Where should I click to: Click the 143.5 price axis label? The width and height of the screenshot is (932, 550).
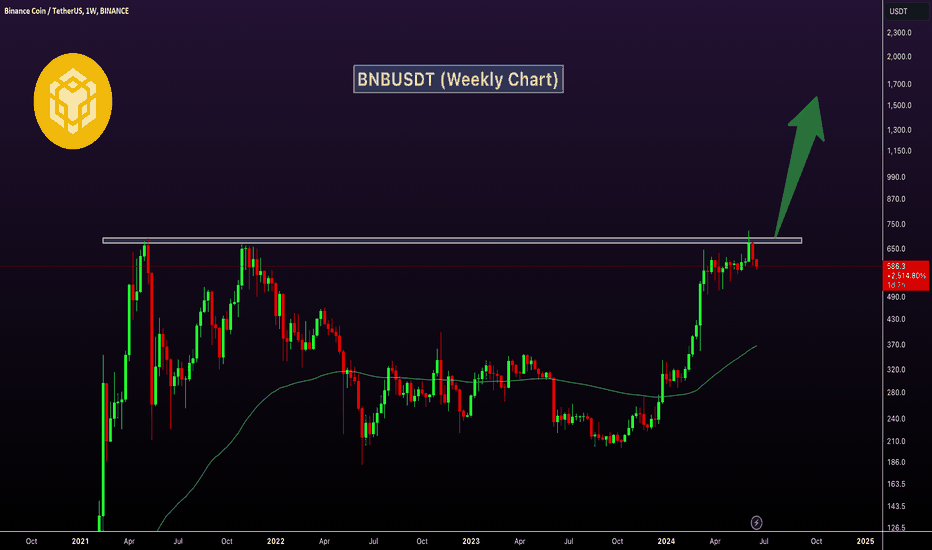[896, 506]
